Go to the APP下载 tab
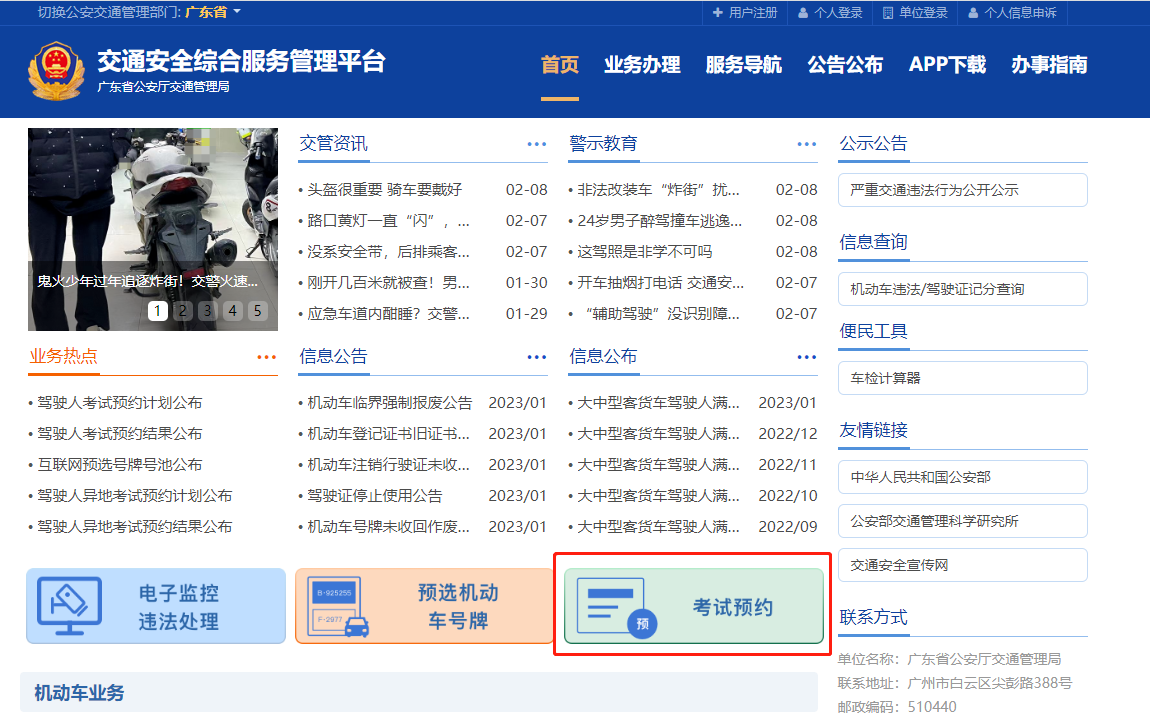The height and width of the screenshot is (717, 1150). pos(947,65)
